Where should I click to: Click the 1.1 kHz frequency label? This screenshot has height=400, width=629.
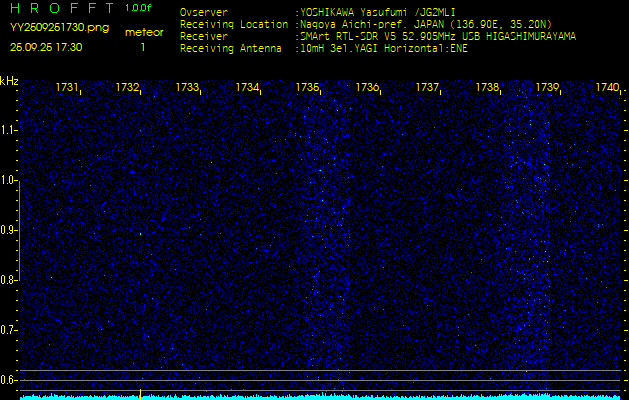(9, 130)
